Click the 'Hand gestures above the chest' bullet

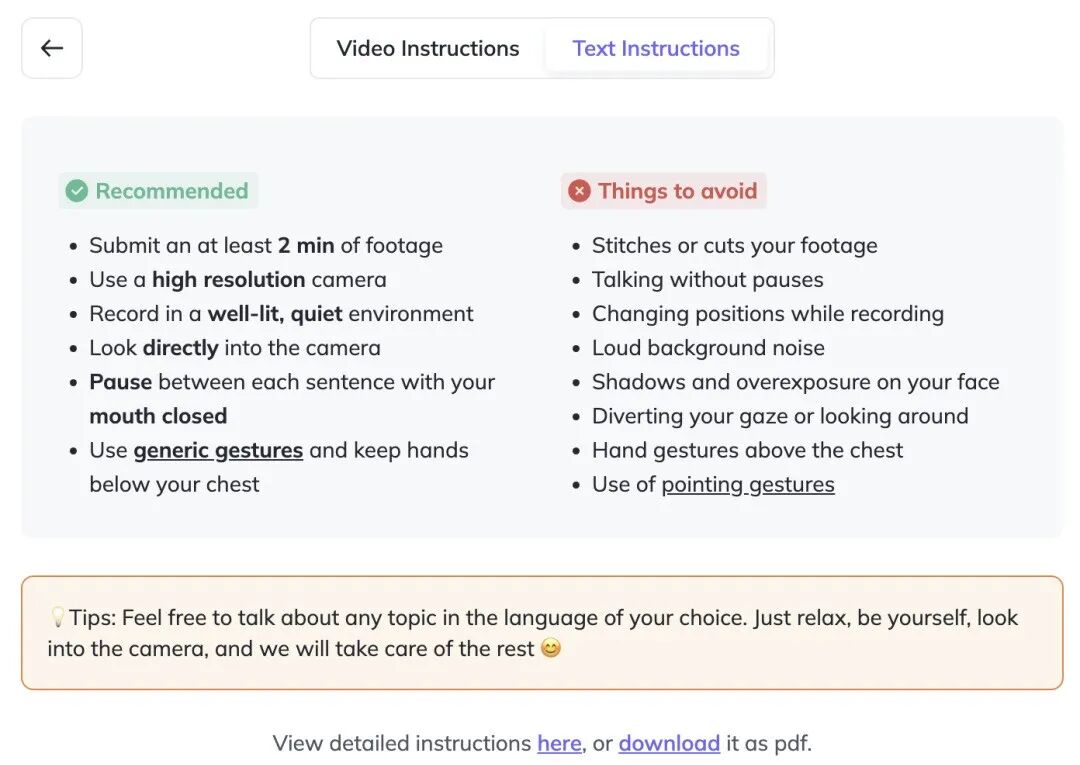click(x=747, y=450)
